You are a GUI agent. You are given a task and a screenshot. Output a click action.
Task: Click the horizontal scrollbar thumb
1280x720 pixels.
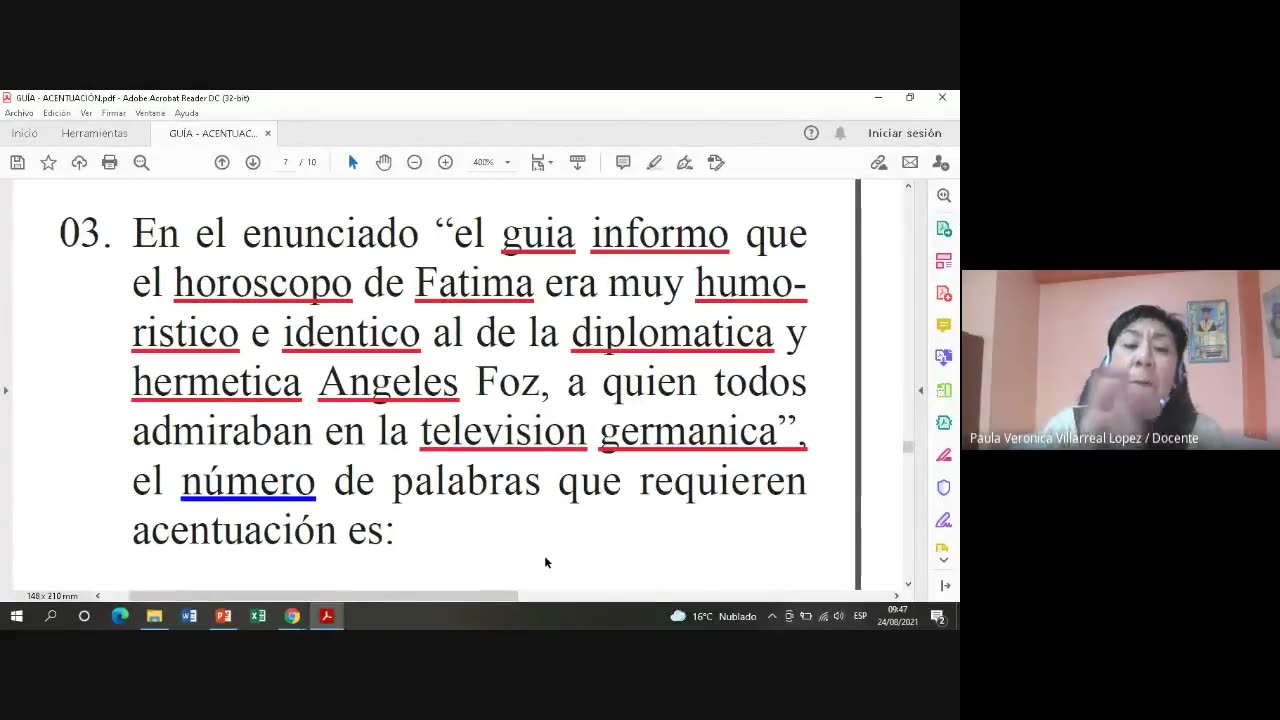point(323,596)
